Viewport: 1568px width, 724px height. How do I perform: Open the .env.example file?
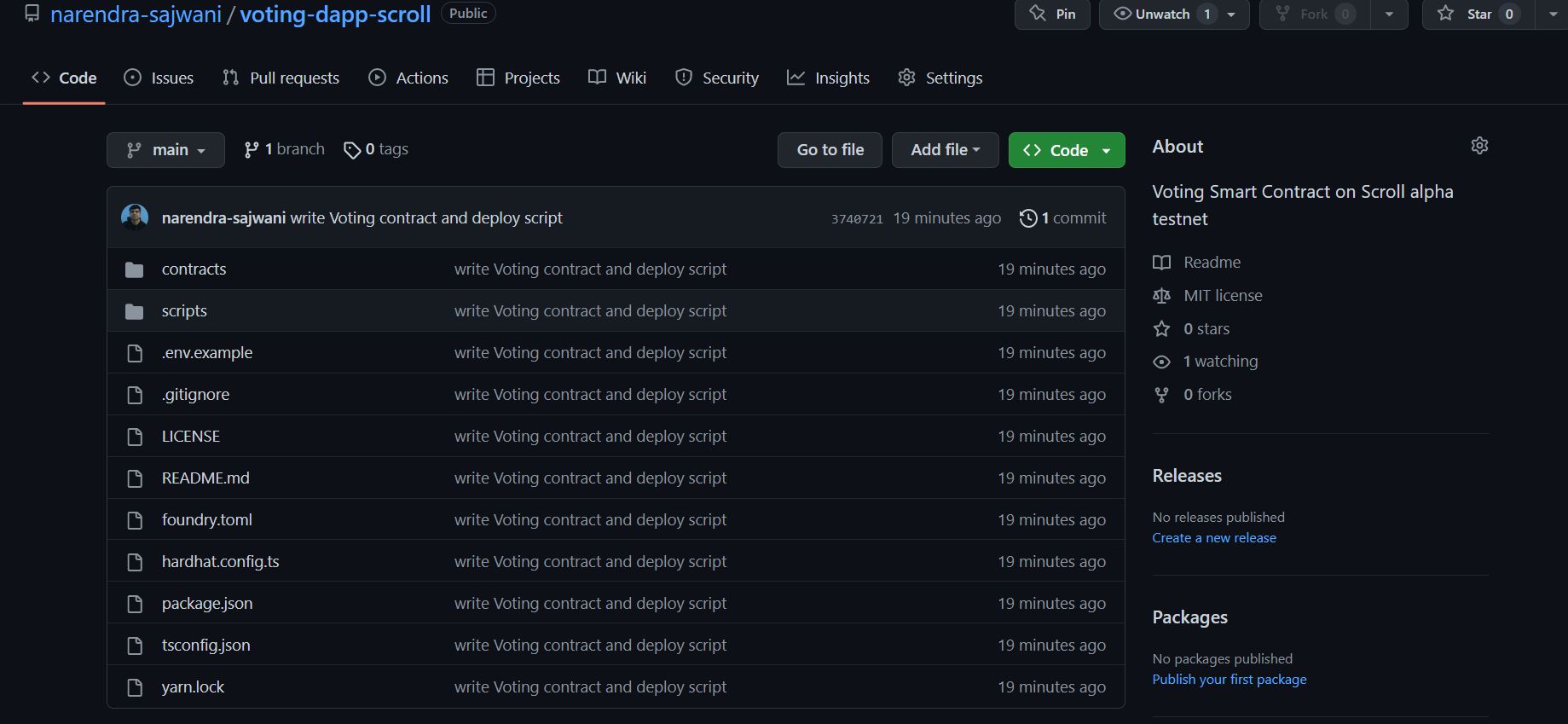pyautogui.click(x=207, y=352)
